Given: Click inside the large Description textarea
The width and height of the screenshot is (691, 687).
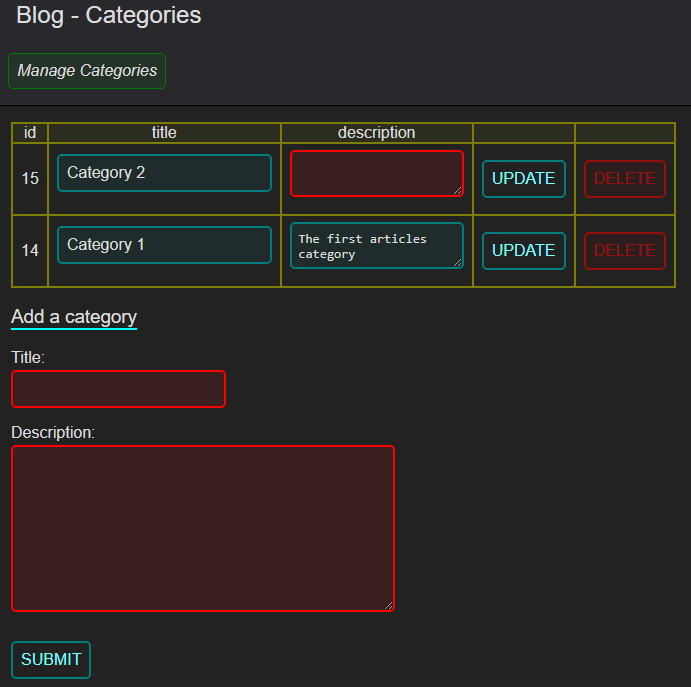Looking at the screenshot, I should tap(202, 527).
